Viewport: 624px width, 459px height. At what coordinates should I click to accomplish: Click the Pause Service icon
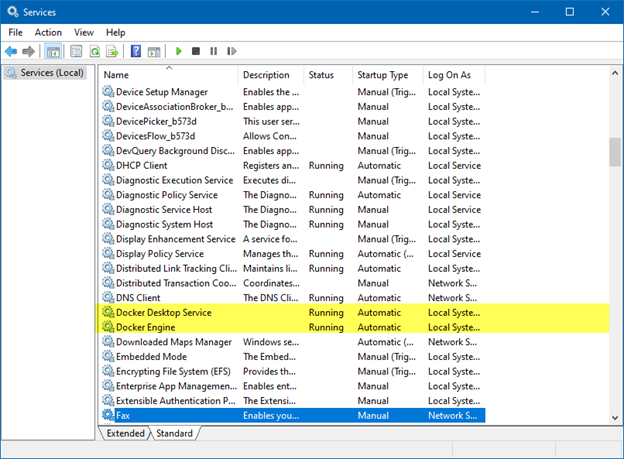pyautogui.click(x=214, y=51)
